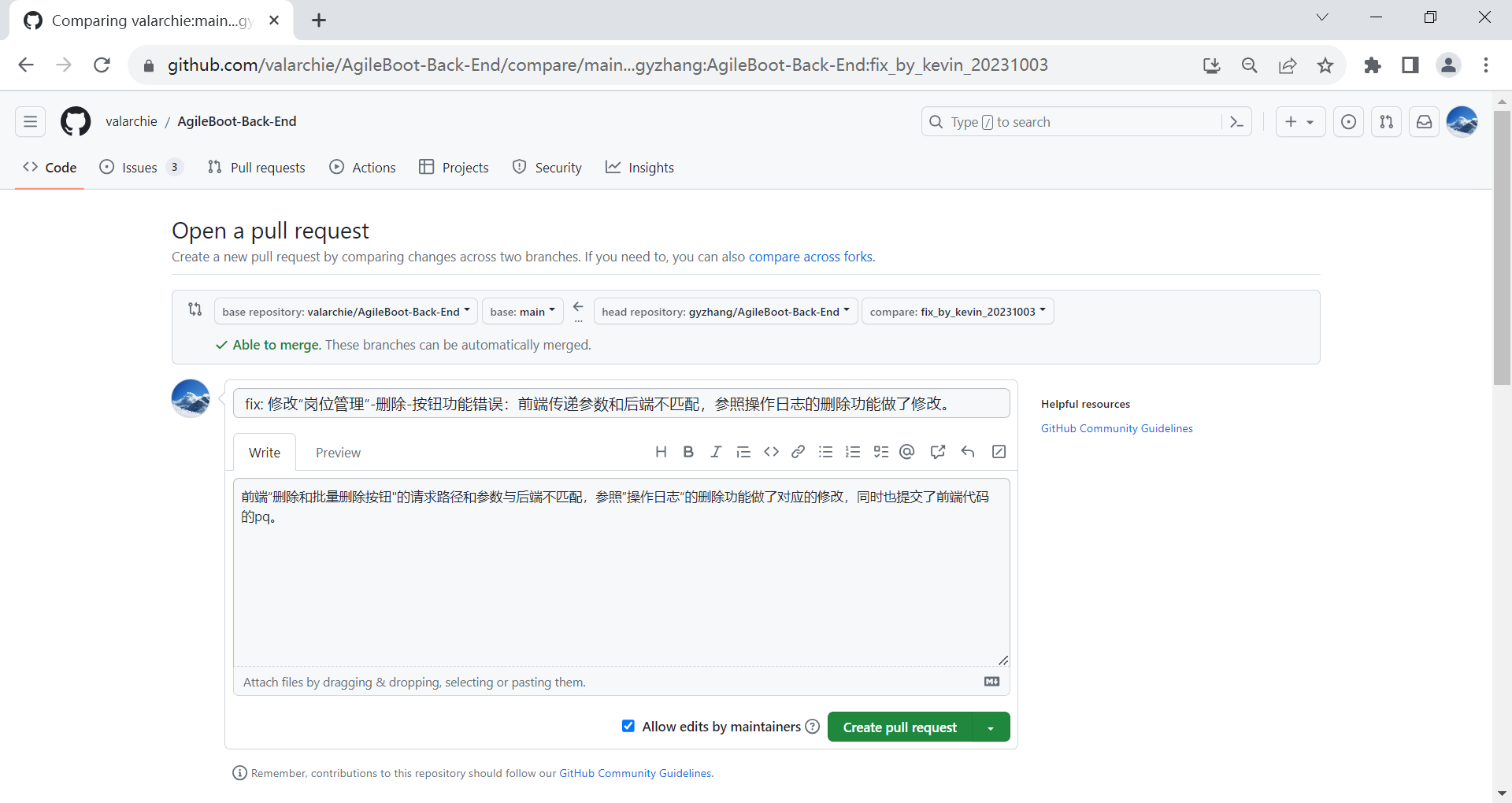Image resolution: width=1512 pixels, height=803 pixels.
Task: Expand the Create pull request options arrow
Action: (991, 727)
